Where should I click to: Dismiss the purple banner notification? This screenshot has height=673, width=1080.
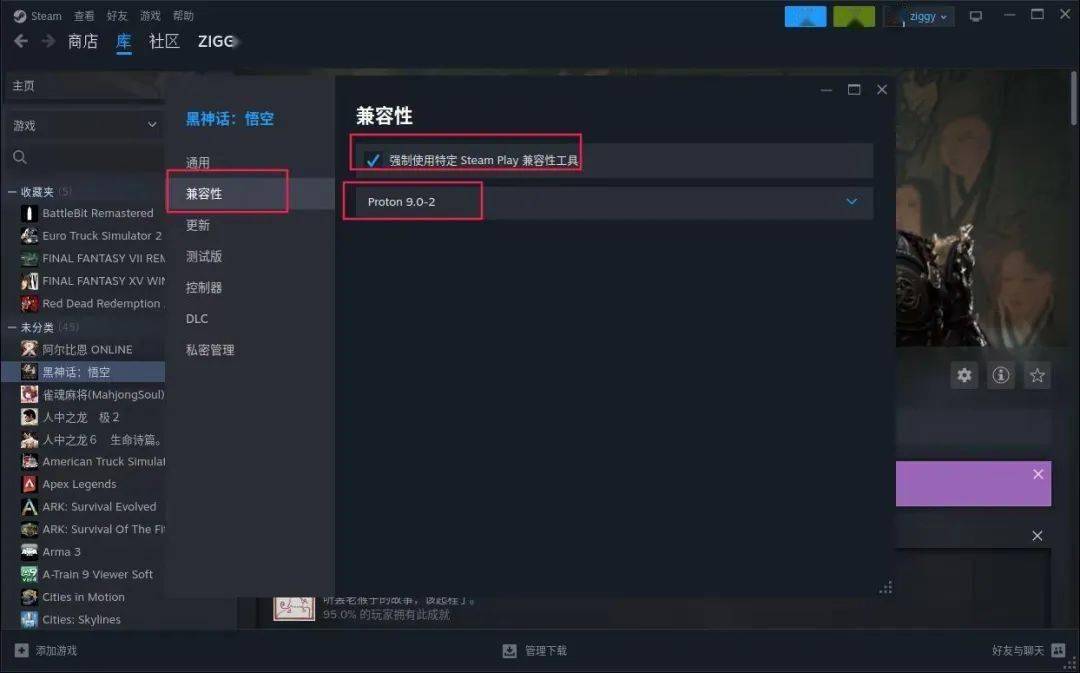(1038, 475)
